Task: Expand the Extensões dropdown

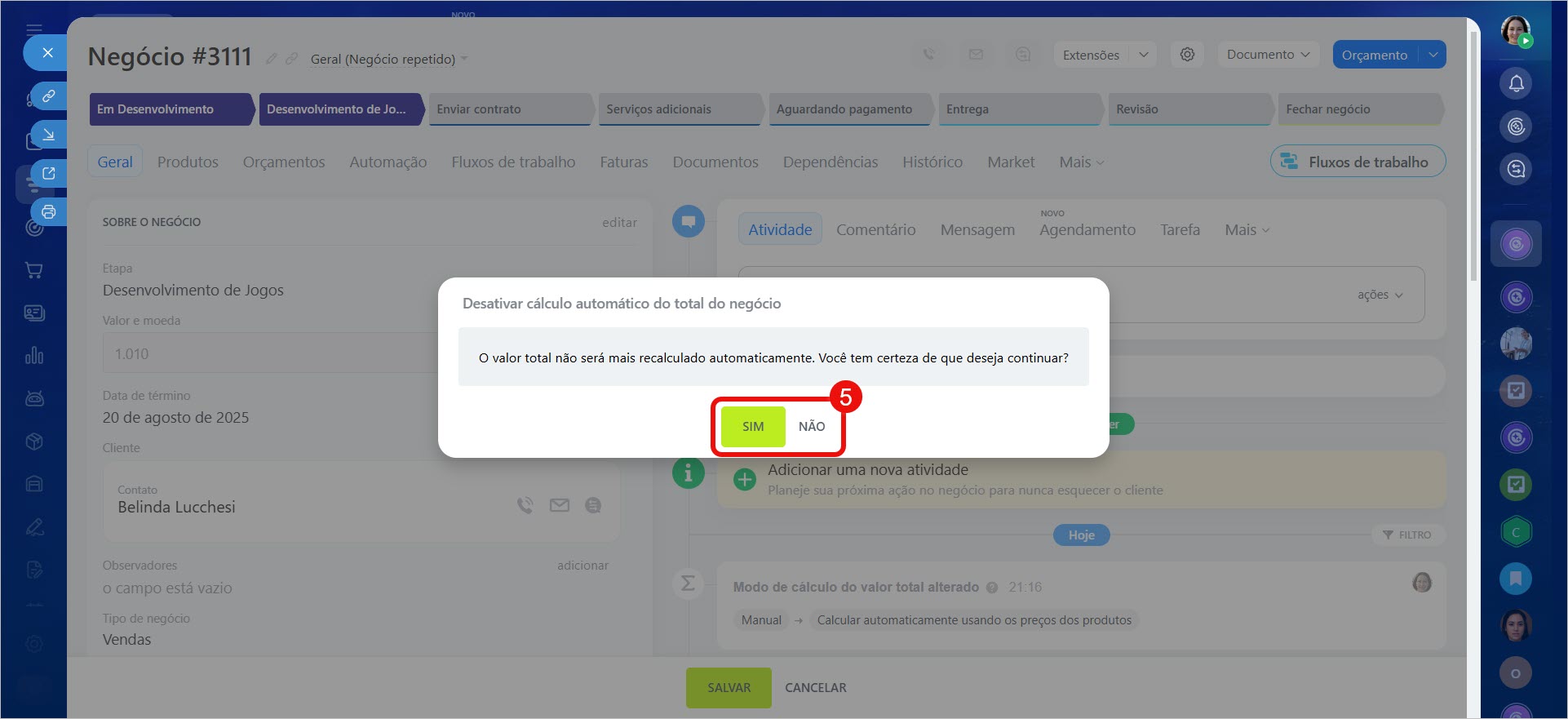Action: [x=1143, y=55]
